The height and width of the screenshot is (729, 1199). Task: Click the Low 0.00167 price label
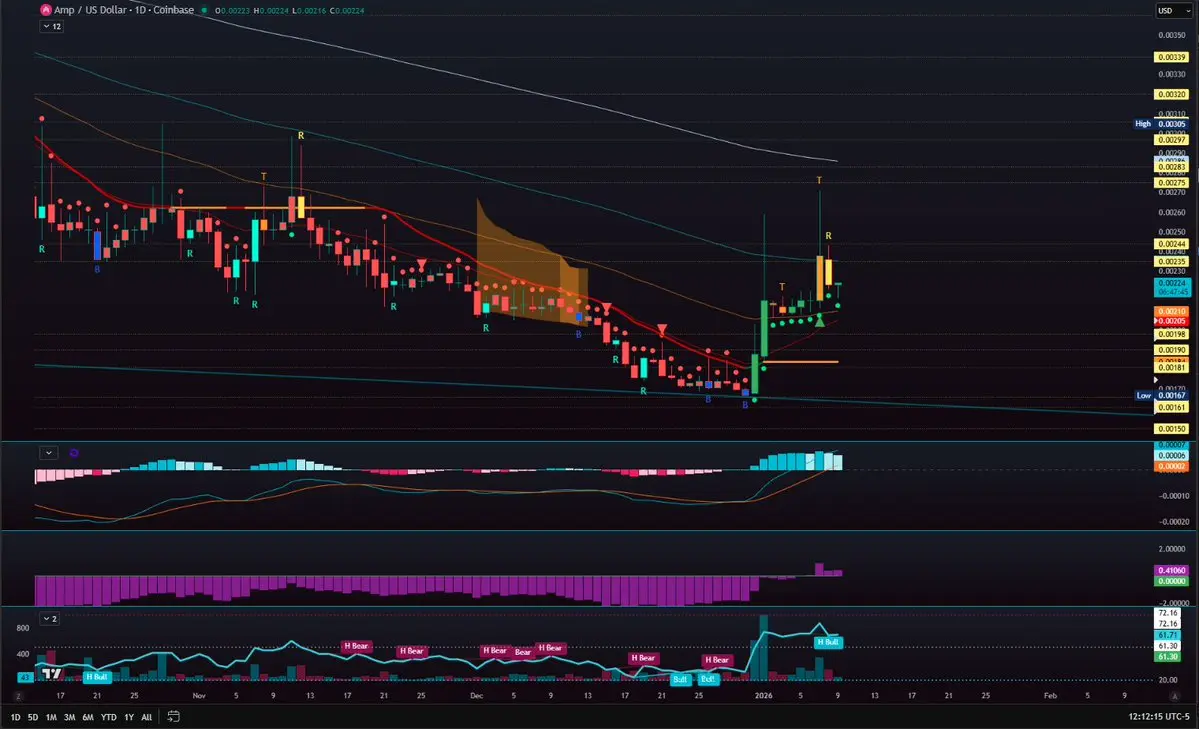[1162, 395]
